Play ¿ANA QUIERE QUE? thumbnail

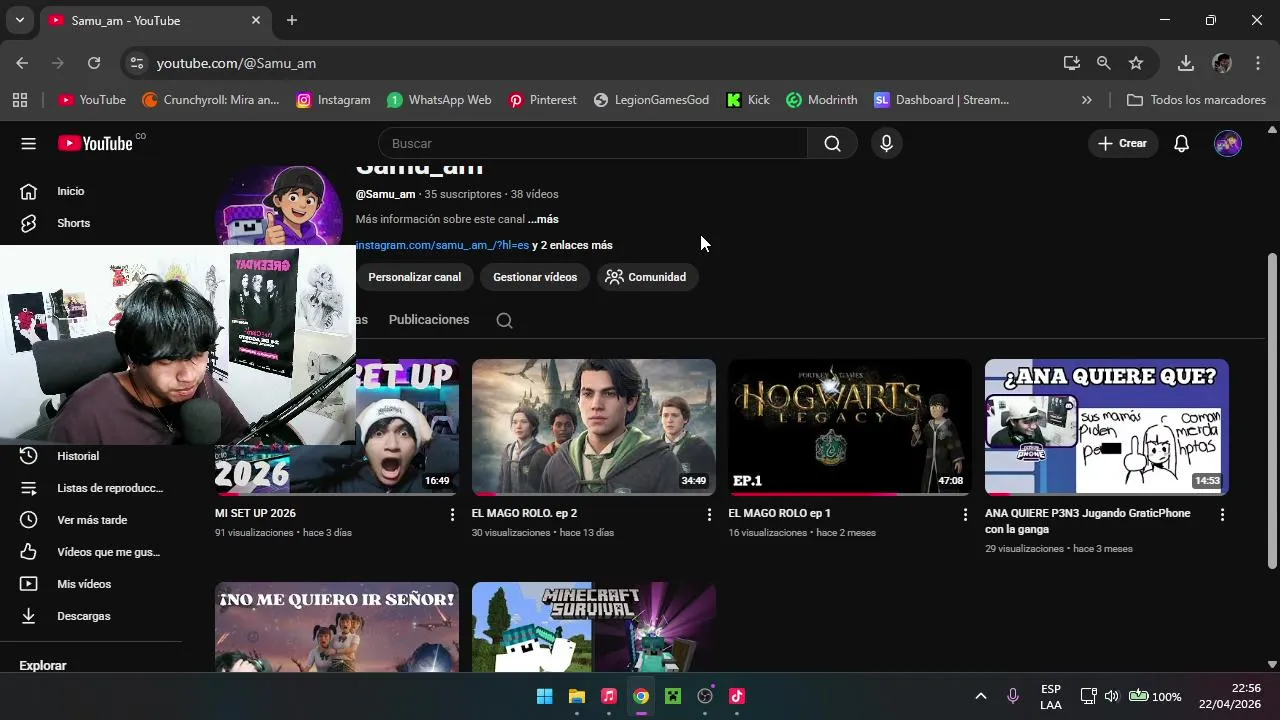click(x=1107, y=427)
